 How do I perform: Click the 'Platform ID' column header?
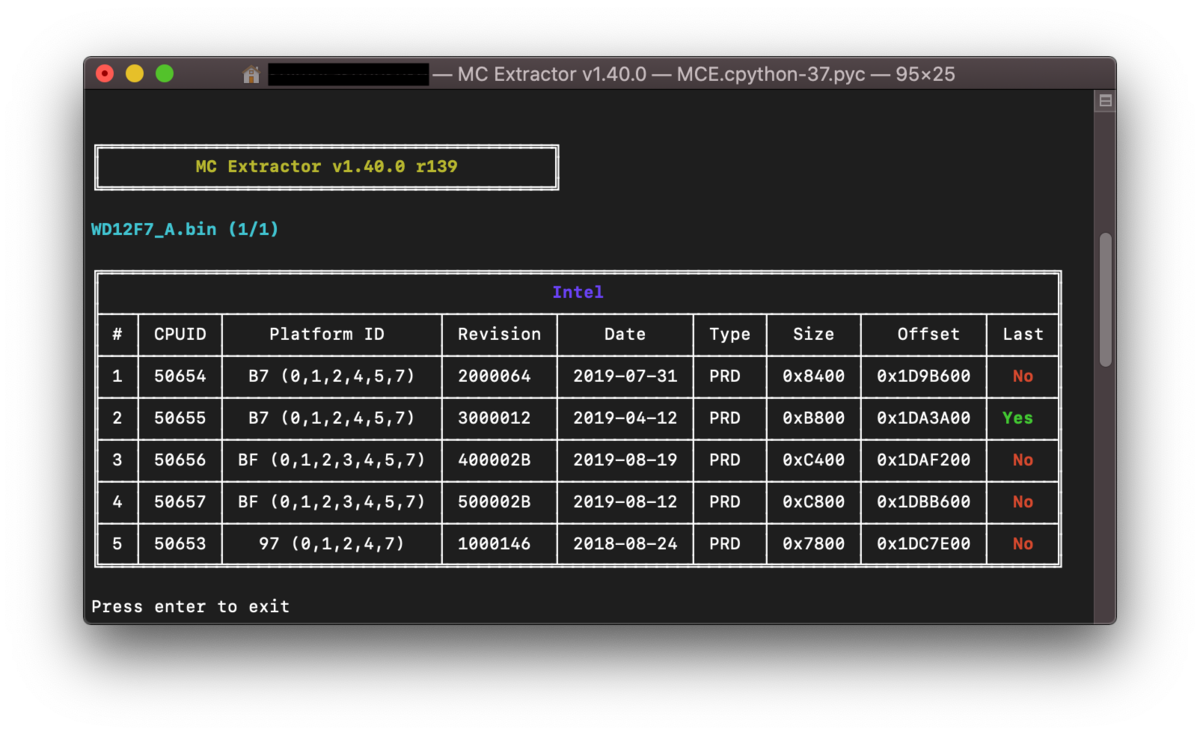tap(327, 334)
